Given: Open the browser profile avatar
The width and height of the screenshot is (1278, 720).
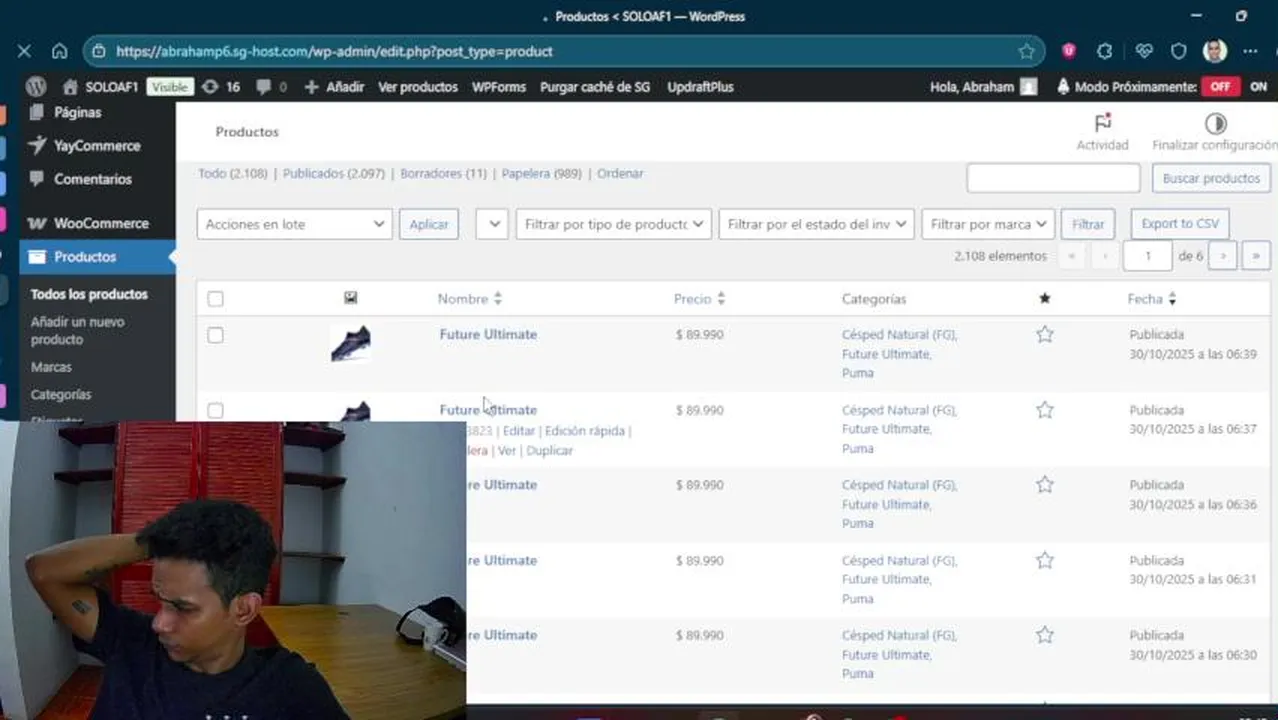Looking at the screenshot, I should click(x=1215, y=51).
